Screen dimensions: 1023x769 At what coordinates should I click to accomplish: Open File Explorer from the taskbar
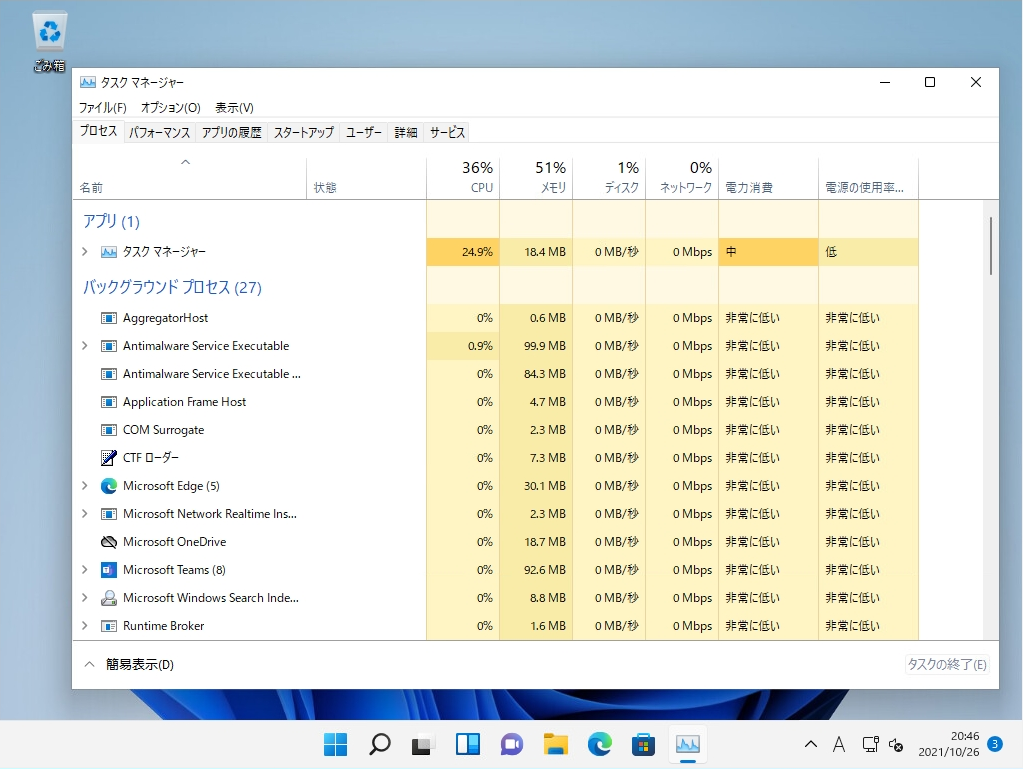(555, 744)
